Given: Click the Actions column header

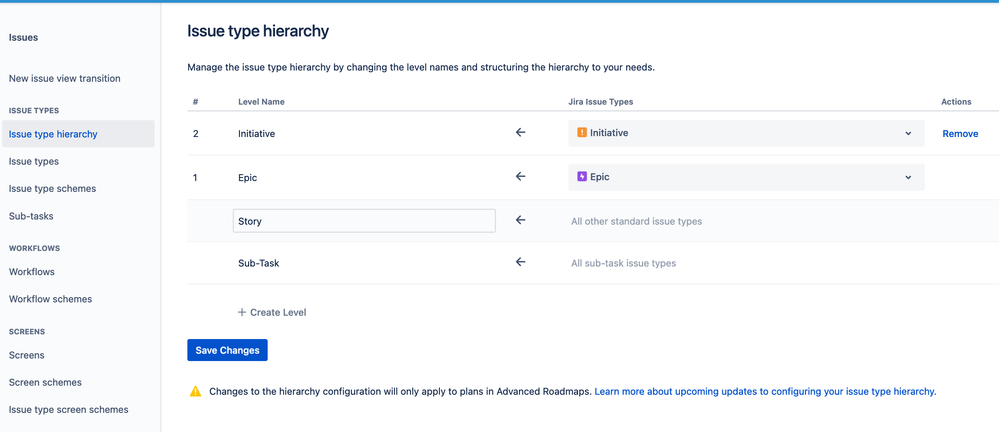Looking at the screenshot, I should (956, 102).
